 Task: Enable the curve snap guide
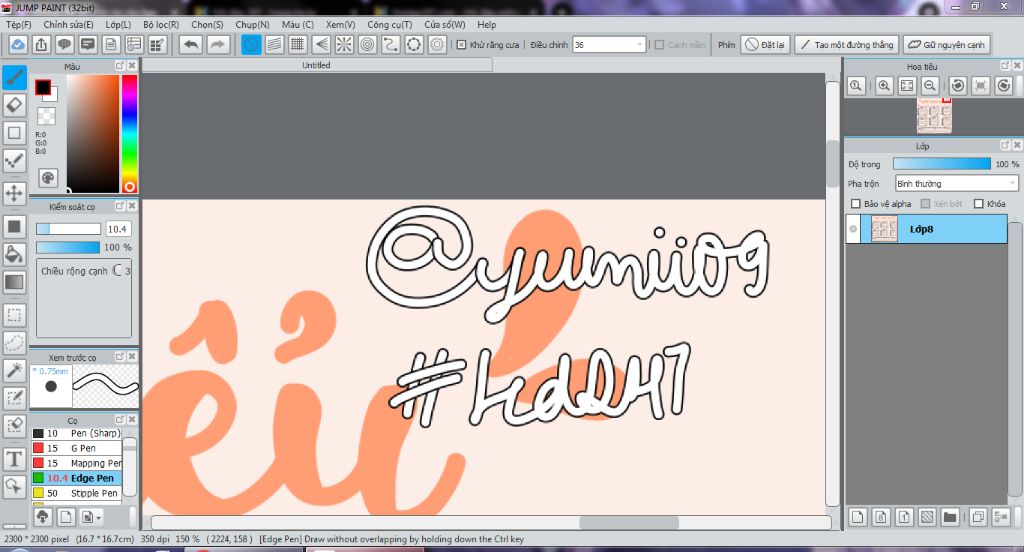391,44
